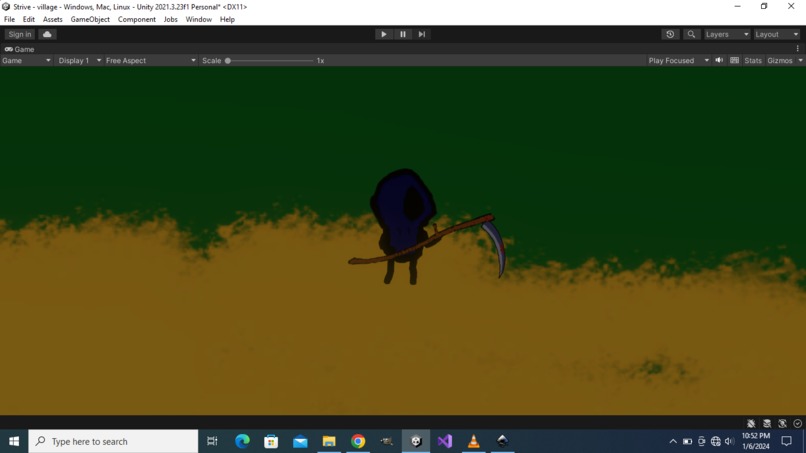This screenshot has width=806, height=453.
Task: Open Visual Studio from taskbar
Action: point(445,441)
